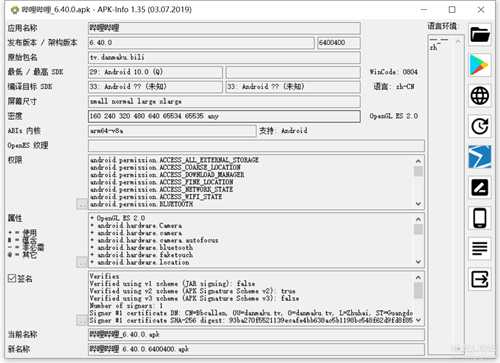Screen dimensions: 500x363
Task: Click up arrow of signature scrollbar
Action: click(x=418, y=277)
